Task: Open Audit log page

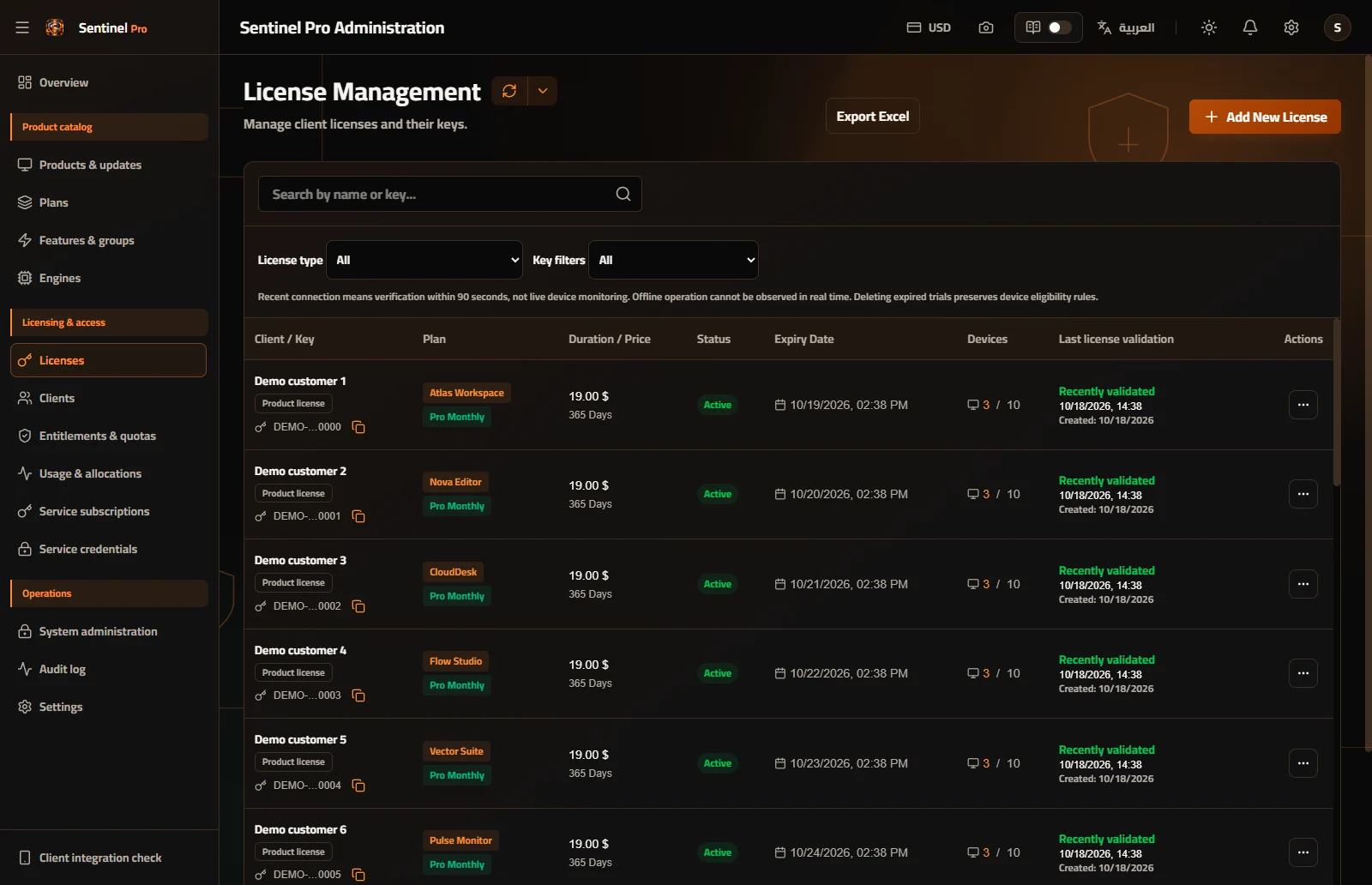Action: tap(109, 669)
